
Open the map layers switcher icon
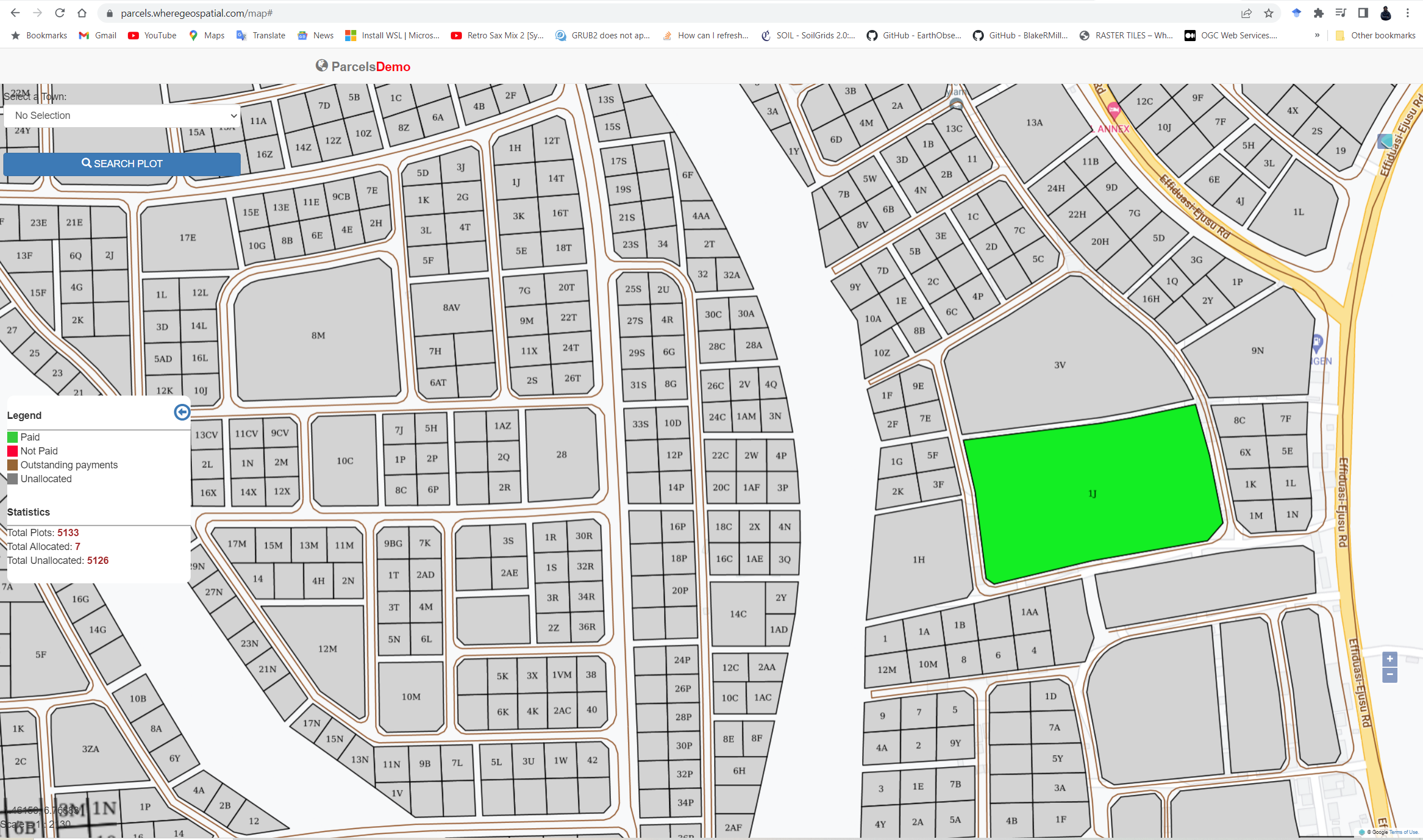[1385, 141]
